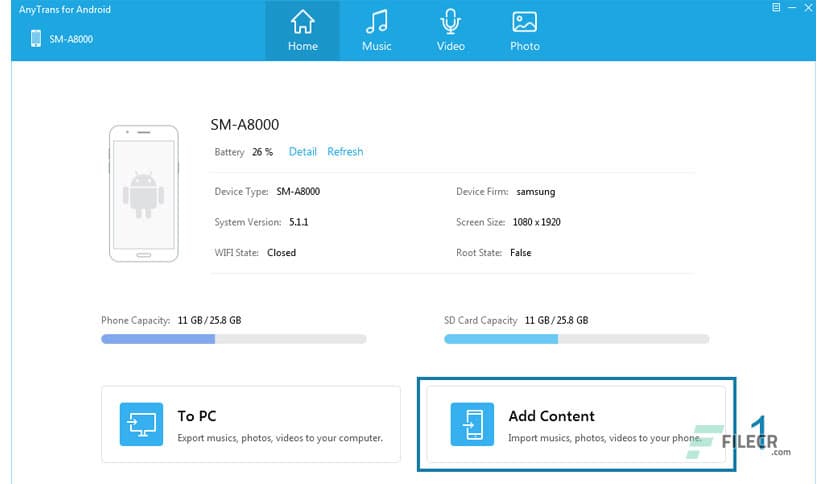This screenshot has height=484, width=836.
Task: Open the Home tab
Action: [x=302, y=30]
